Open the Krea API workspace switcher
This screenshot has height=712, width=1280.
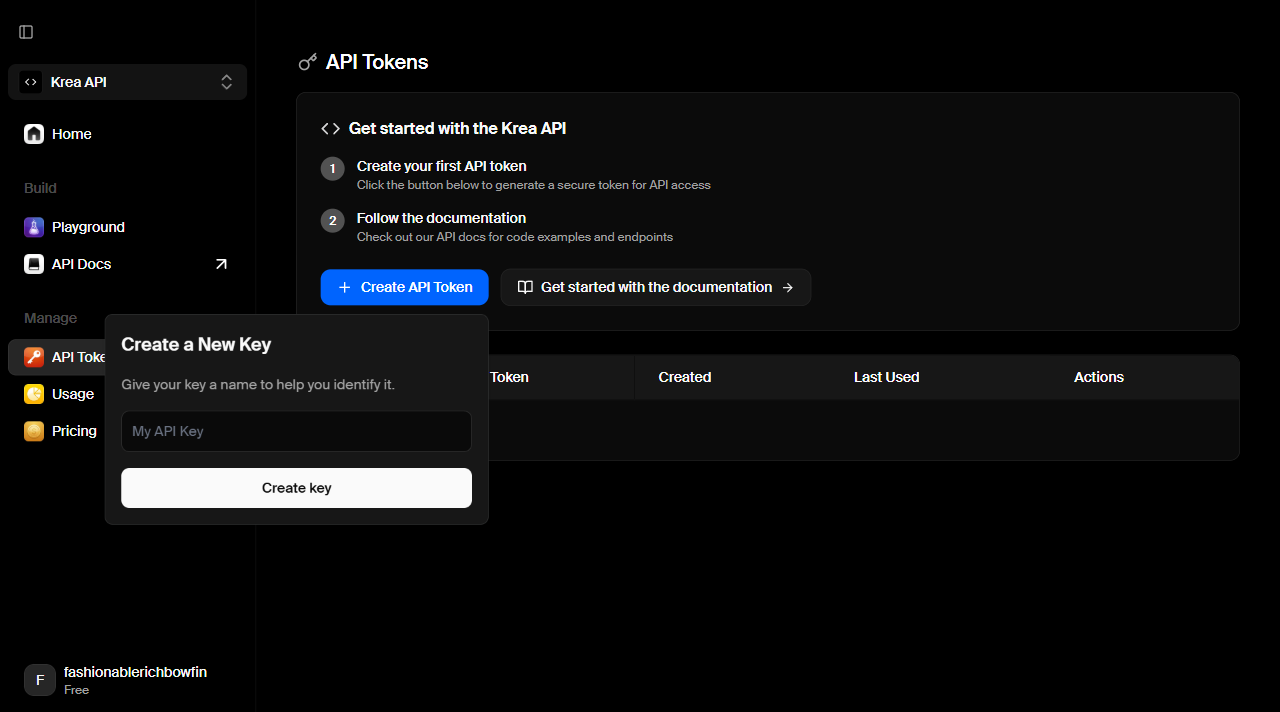[x=127, y=82]
